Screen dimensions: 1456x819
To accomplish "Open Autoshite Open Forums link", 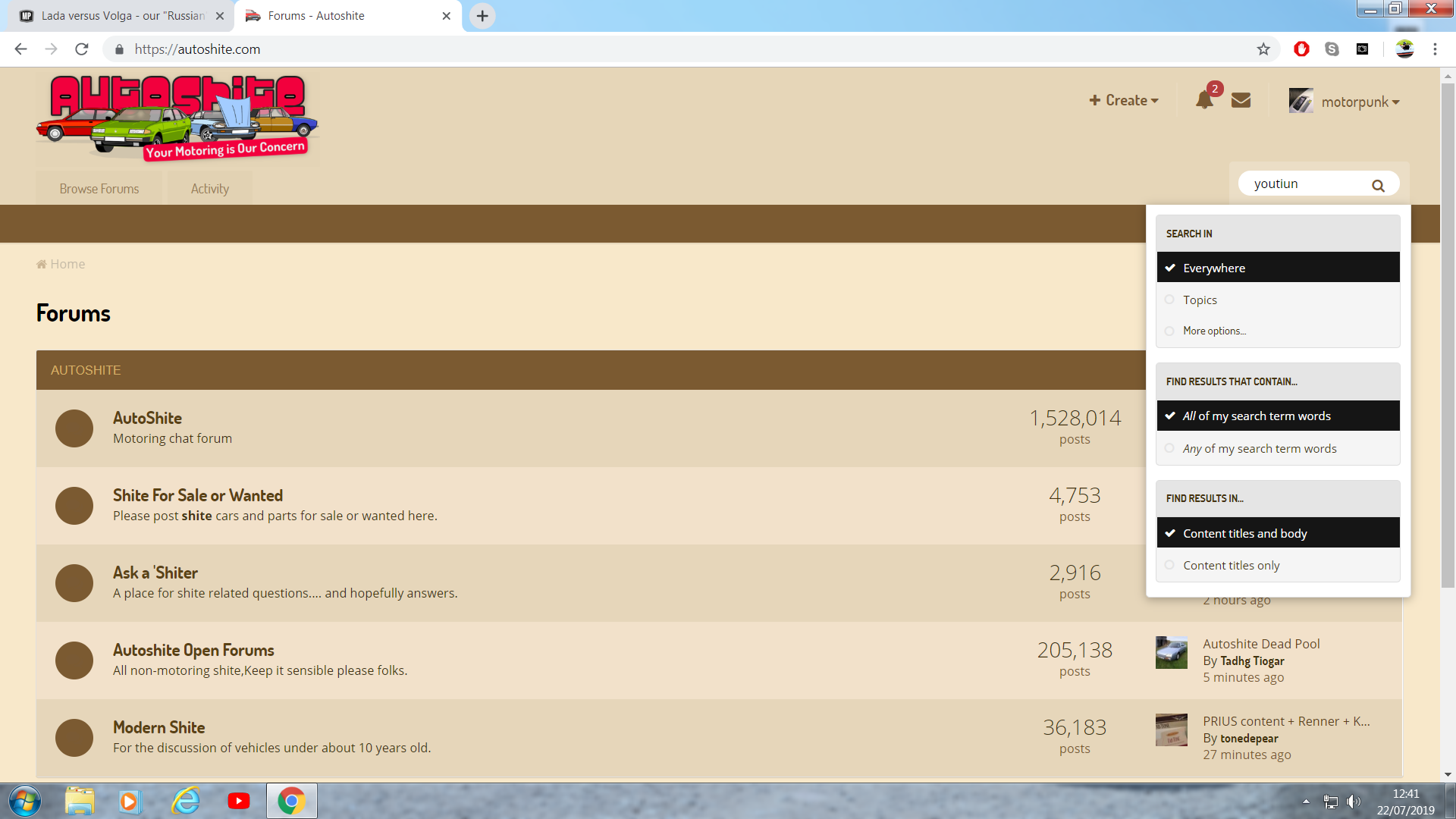I will click(193, 650).
